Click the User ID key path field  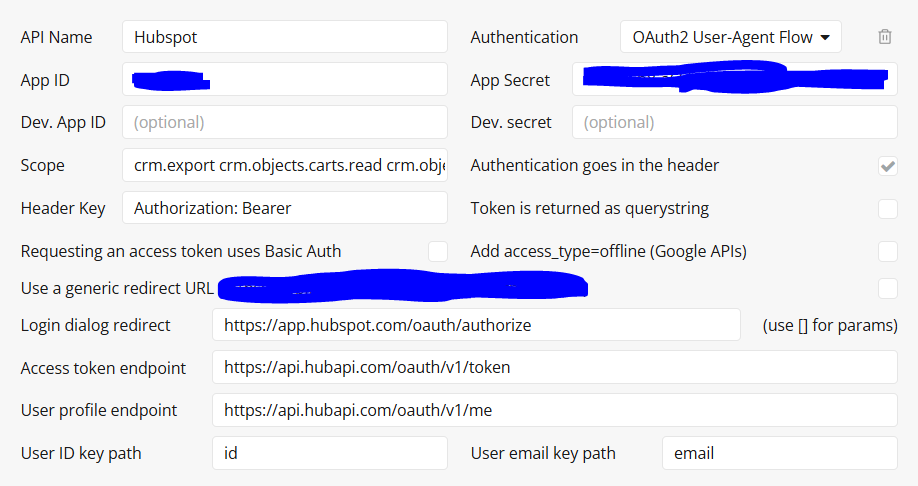click(x=330, y=453)
